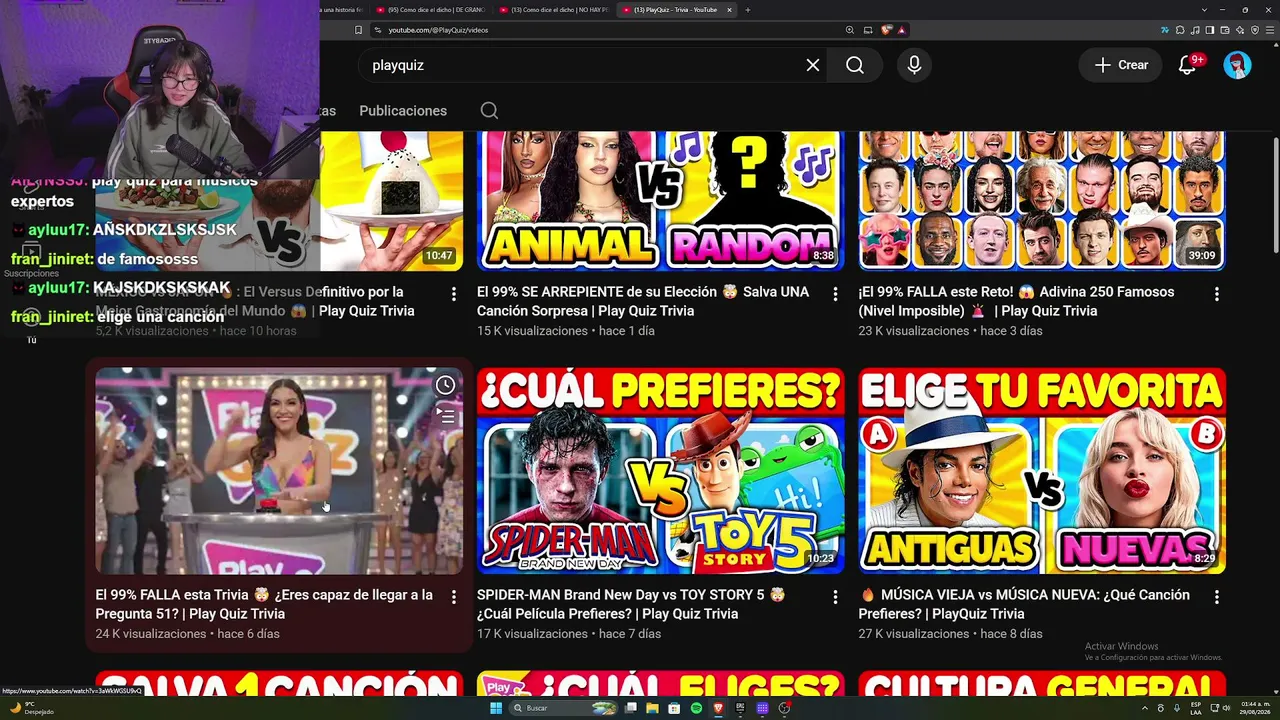1280x720 pixels.
Task: Open Epic Games Launcher from the taskbar
Action: pyautogui.click(x=740, y=708)
